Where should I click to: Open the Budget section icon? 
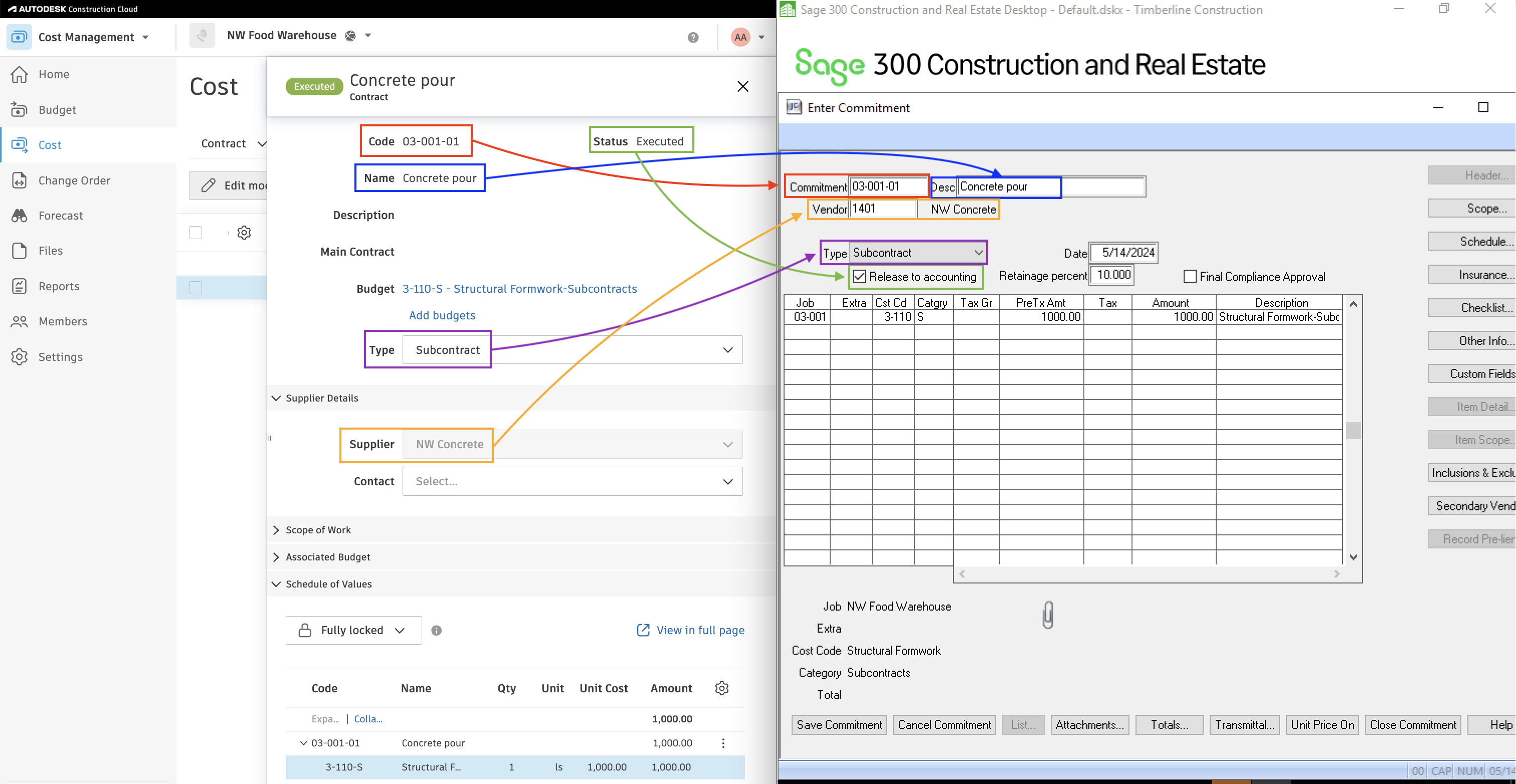point(20,109)
